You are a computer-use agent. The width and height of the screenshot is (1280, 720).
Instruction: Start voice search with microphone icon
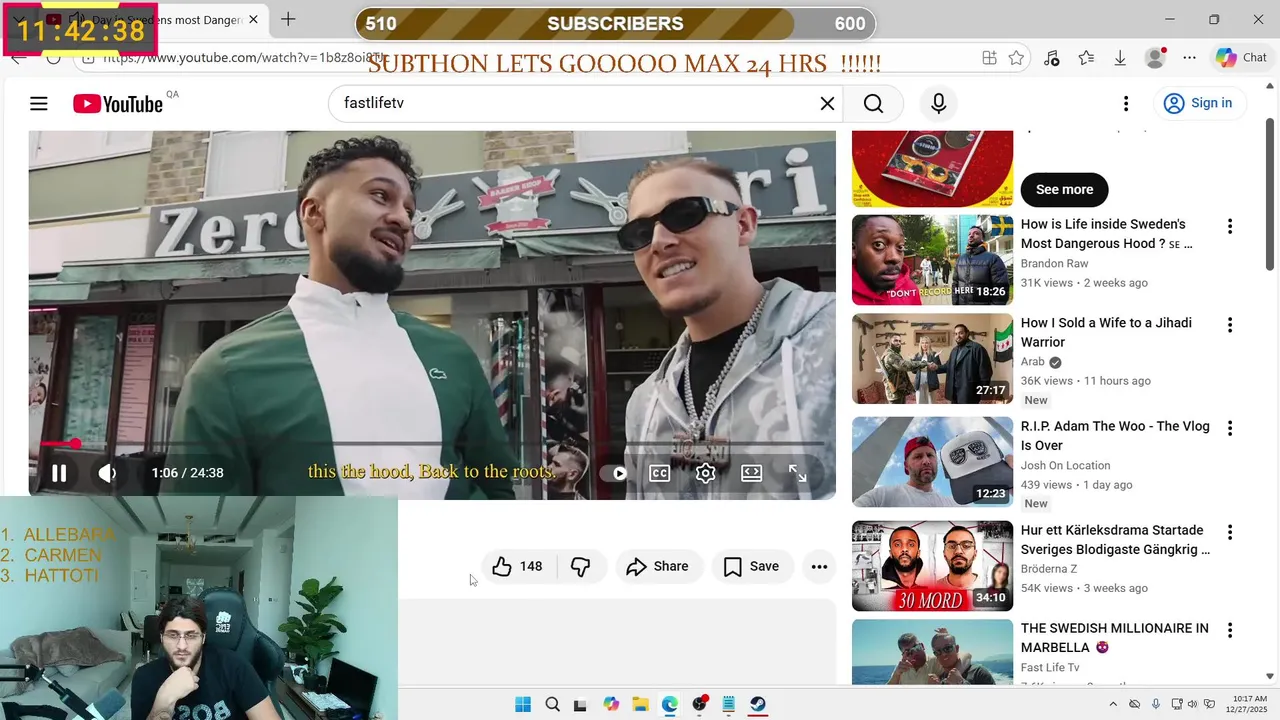point(938,103)
